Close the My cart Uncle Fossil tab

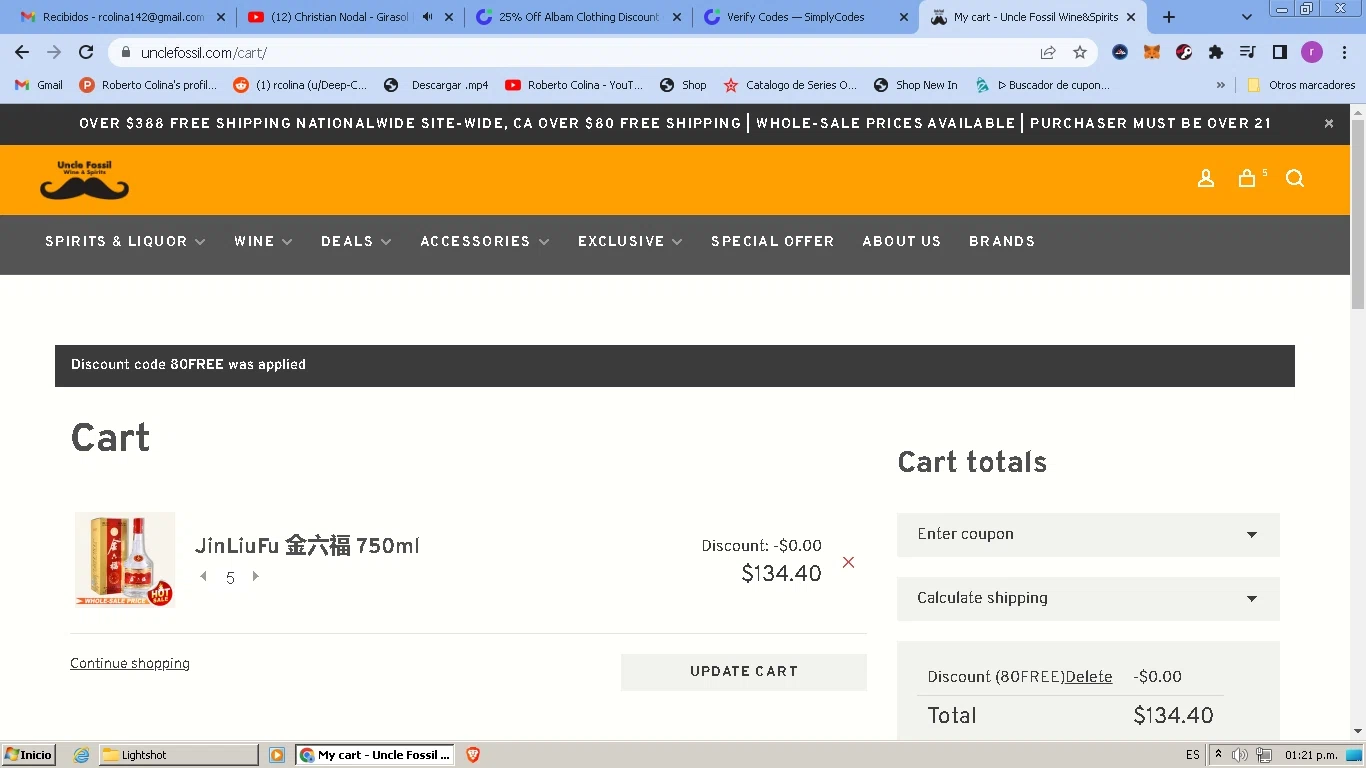(1131, 17)
